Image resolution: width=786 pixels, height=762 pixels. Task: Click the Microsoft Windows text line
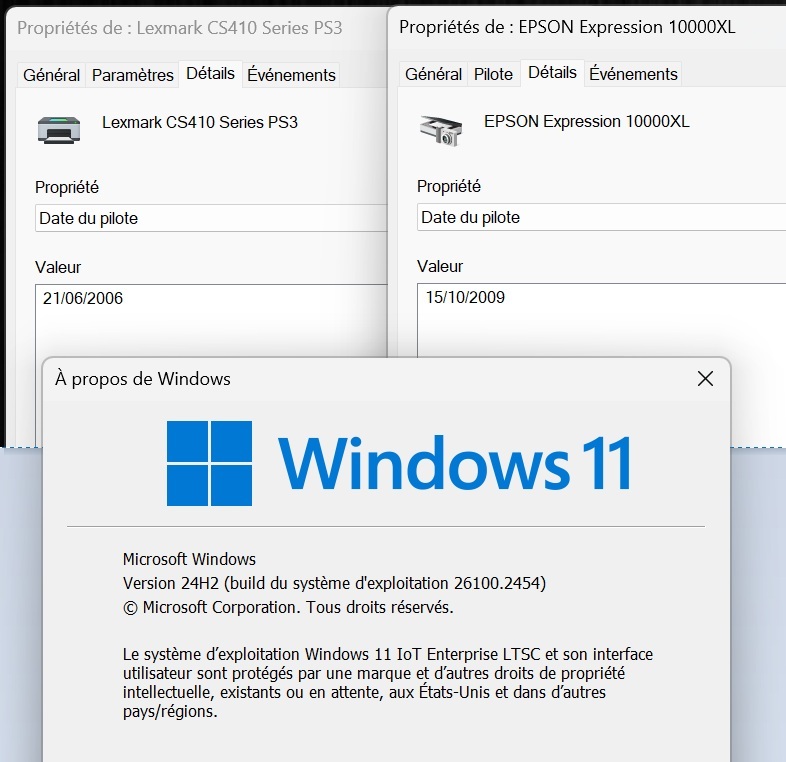(189, 559)
